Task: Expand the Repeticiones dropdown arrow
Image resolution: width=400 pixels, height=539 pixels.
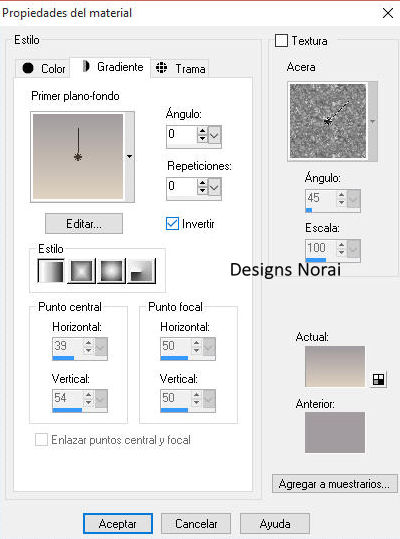Action: point(214,187)
